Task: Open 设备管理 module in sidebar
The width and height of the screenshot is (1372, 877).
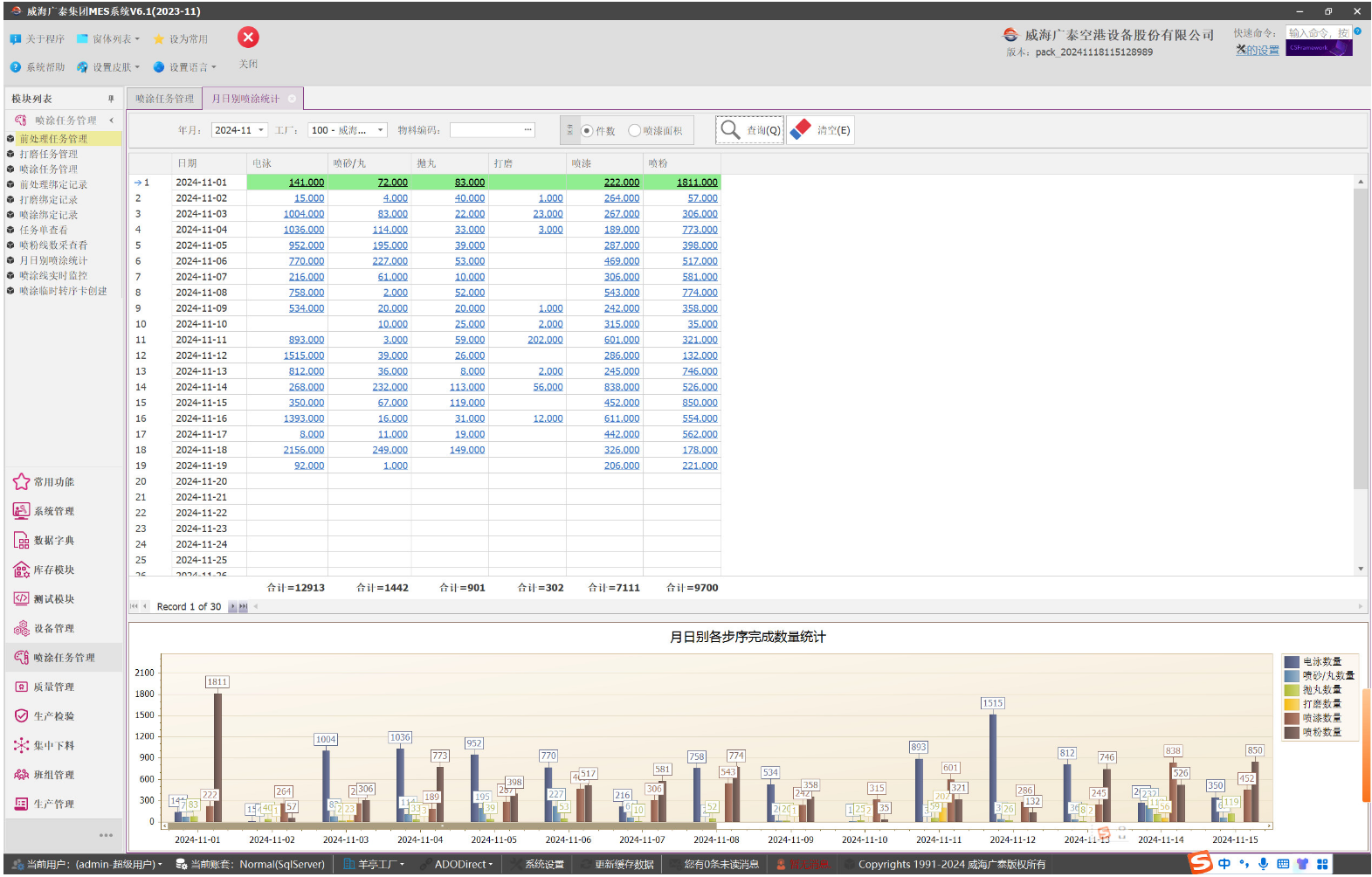Action: 44,629
